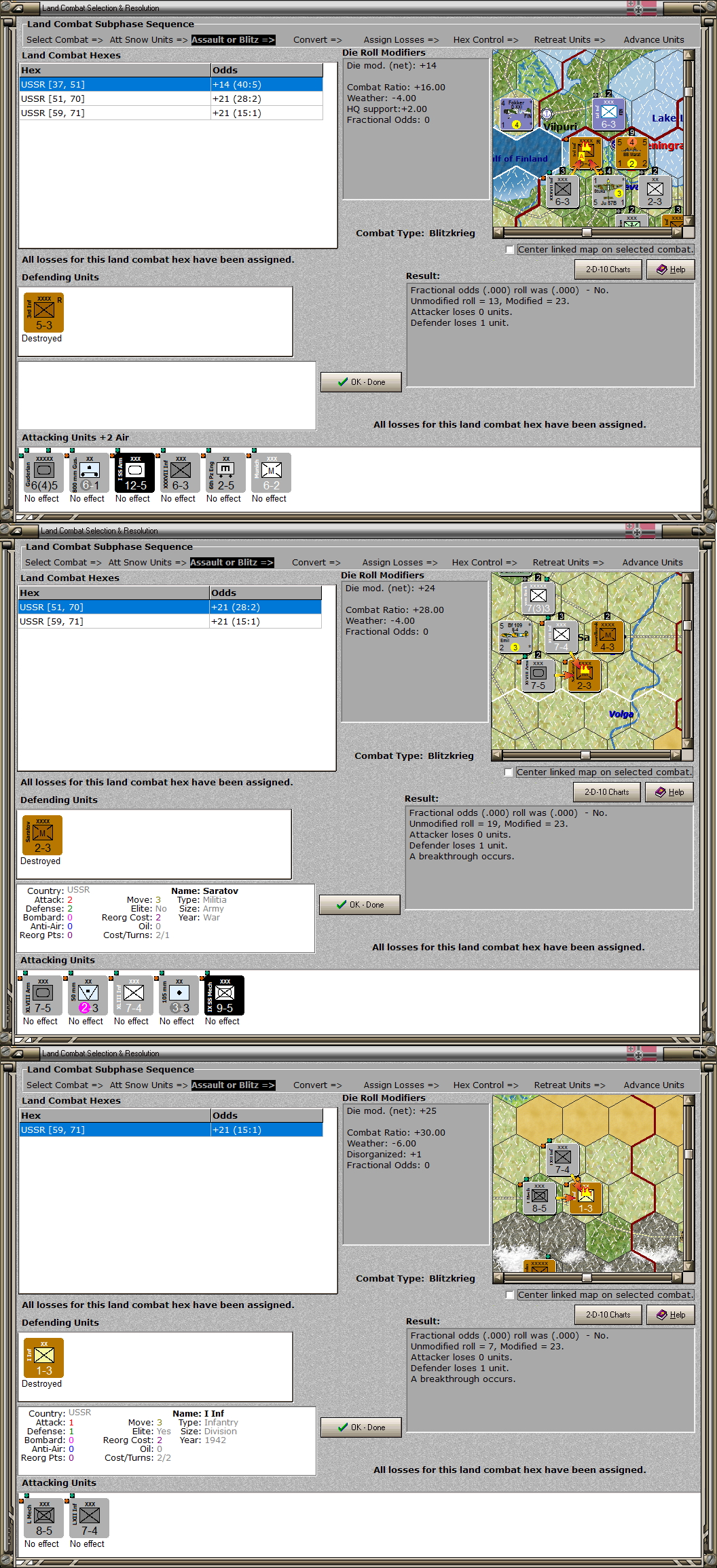This screenshot has width=717, height=1568.
Task: Click map scroll-right arrow in top window
Action: coord(677,232)
